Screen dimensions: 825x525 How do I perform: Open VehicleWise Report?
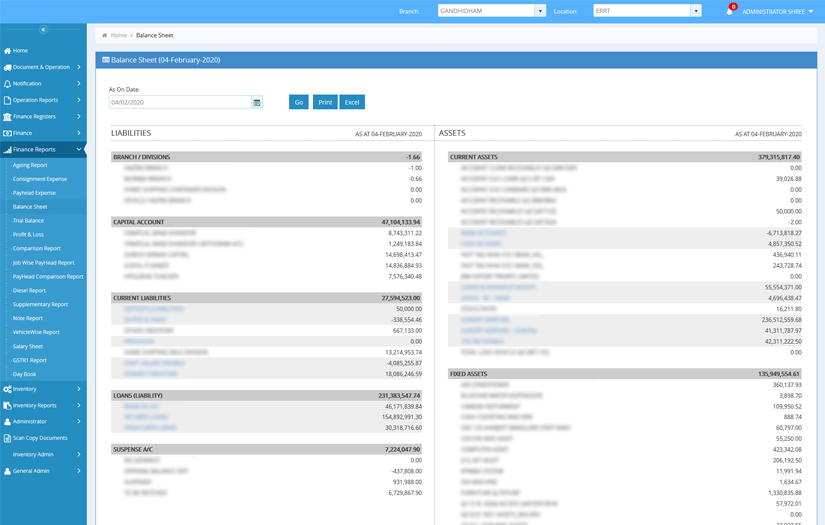[x=36, y=332]
